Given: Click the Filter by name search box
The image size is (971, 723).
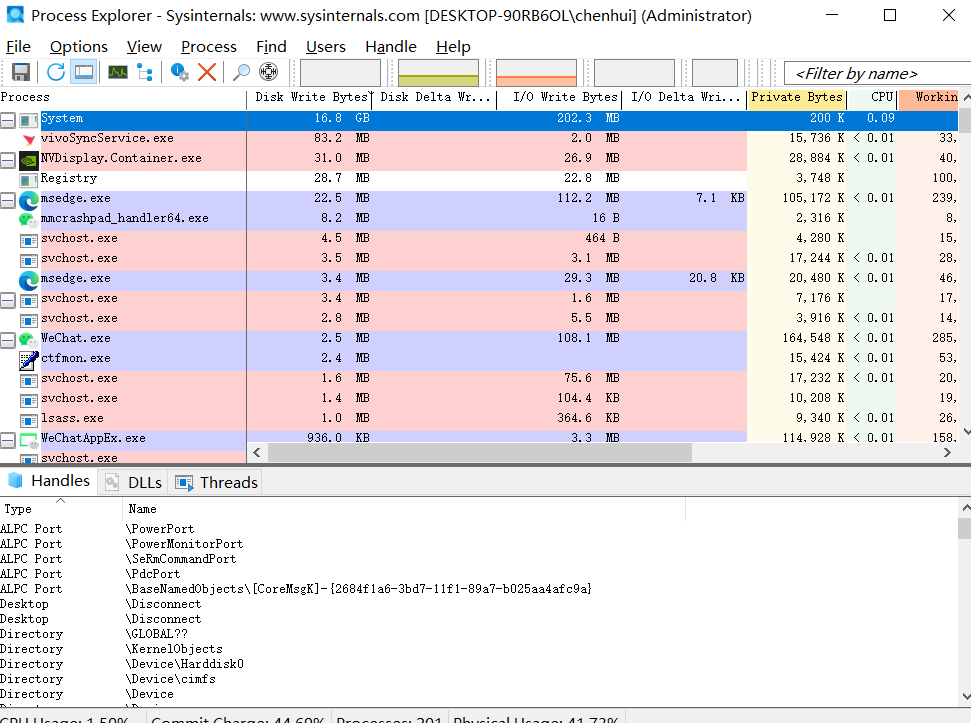Looking at the screenshot, I should tap(877, 73).
